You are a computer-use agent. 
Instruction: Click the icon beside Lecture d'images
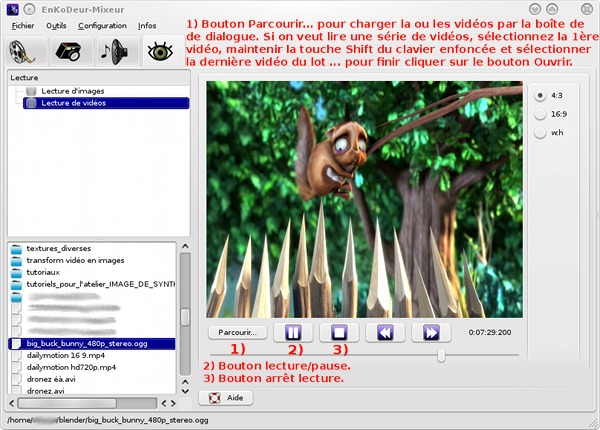pyautogui.click(x=31, y=91)
